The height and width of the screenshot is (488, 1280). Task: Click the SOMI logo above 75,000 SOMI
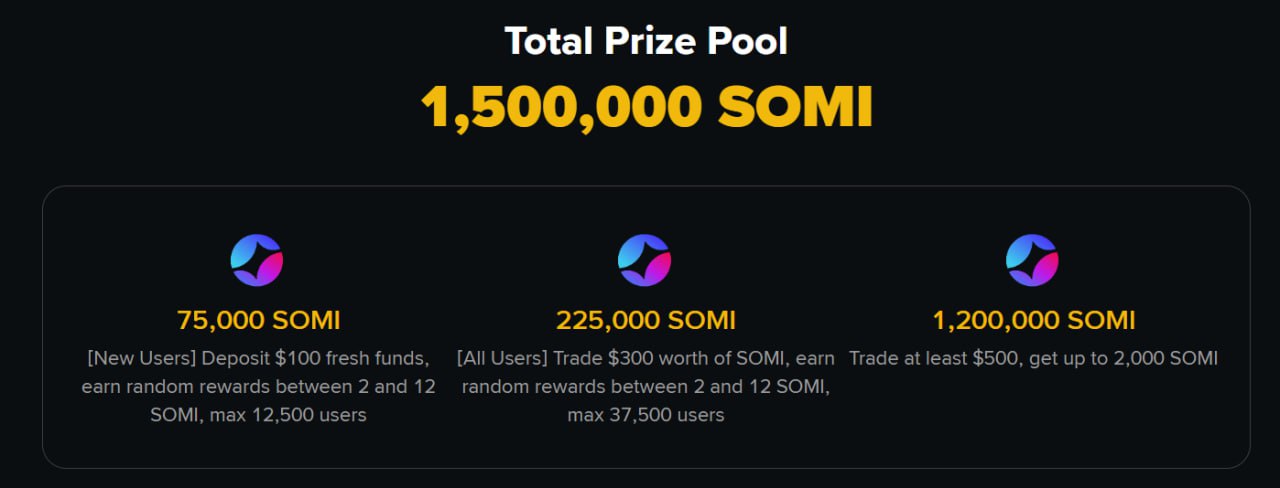point(257,260)
